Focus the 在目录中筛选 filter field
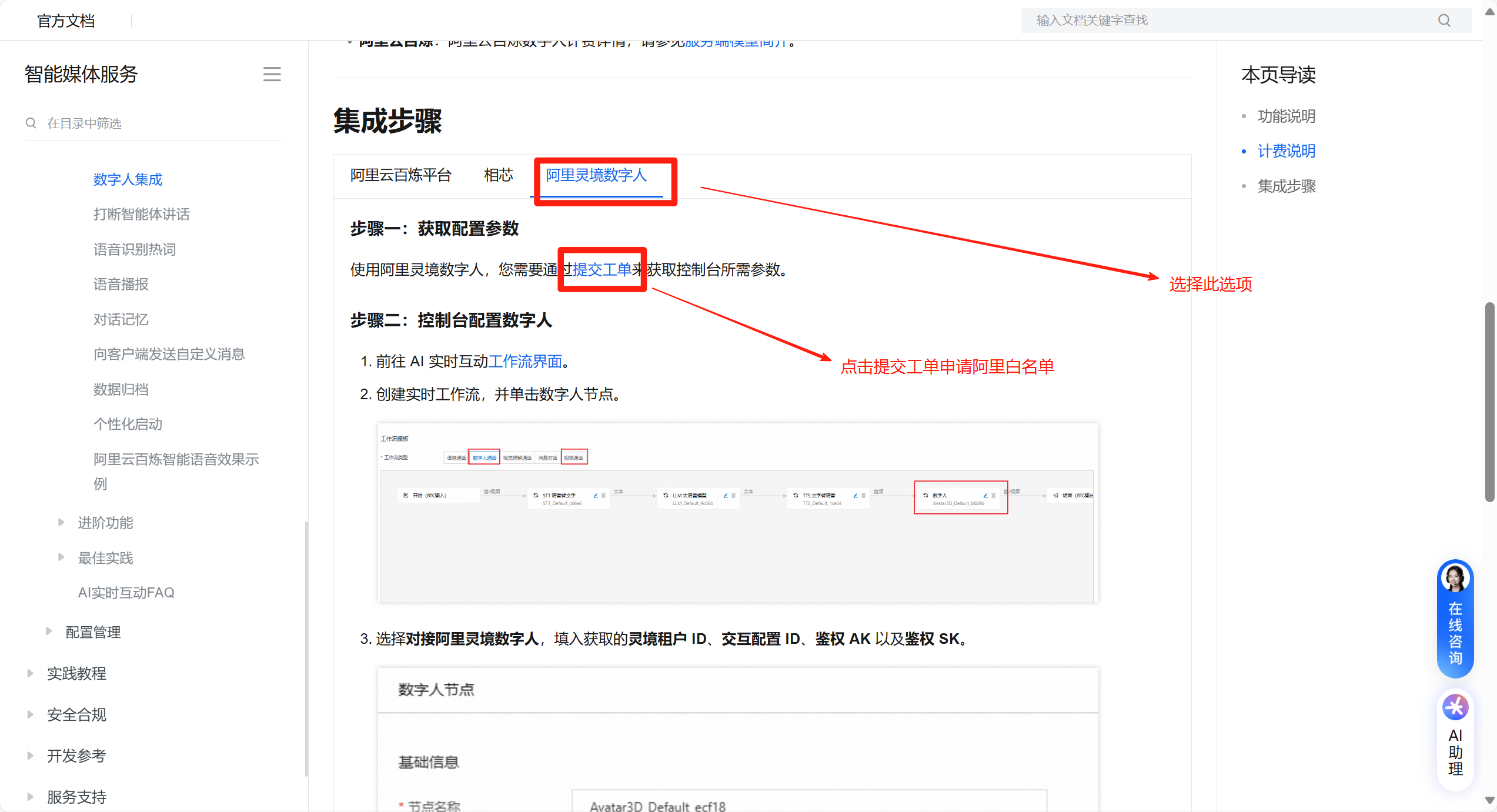1497x812 pixels. [154, 123]
